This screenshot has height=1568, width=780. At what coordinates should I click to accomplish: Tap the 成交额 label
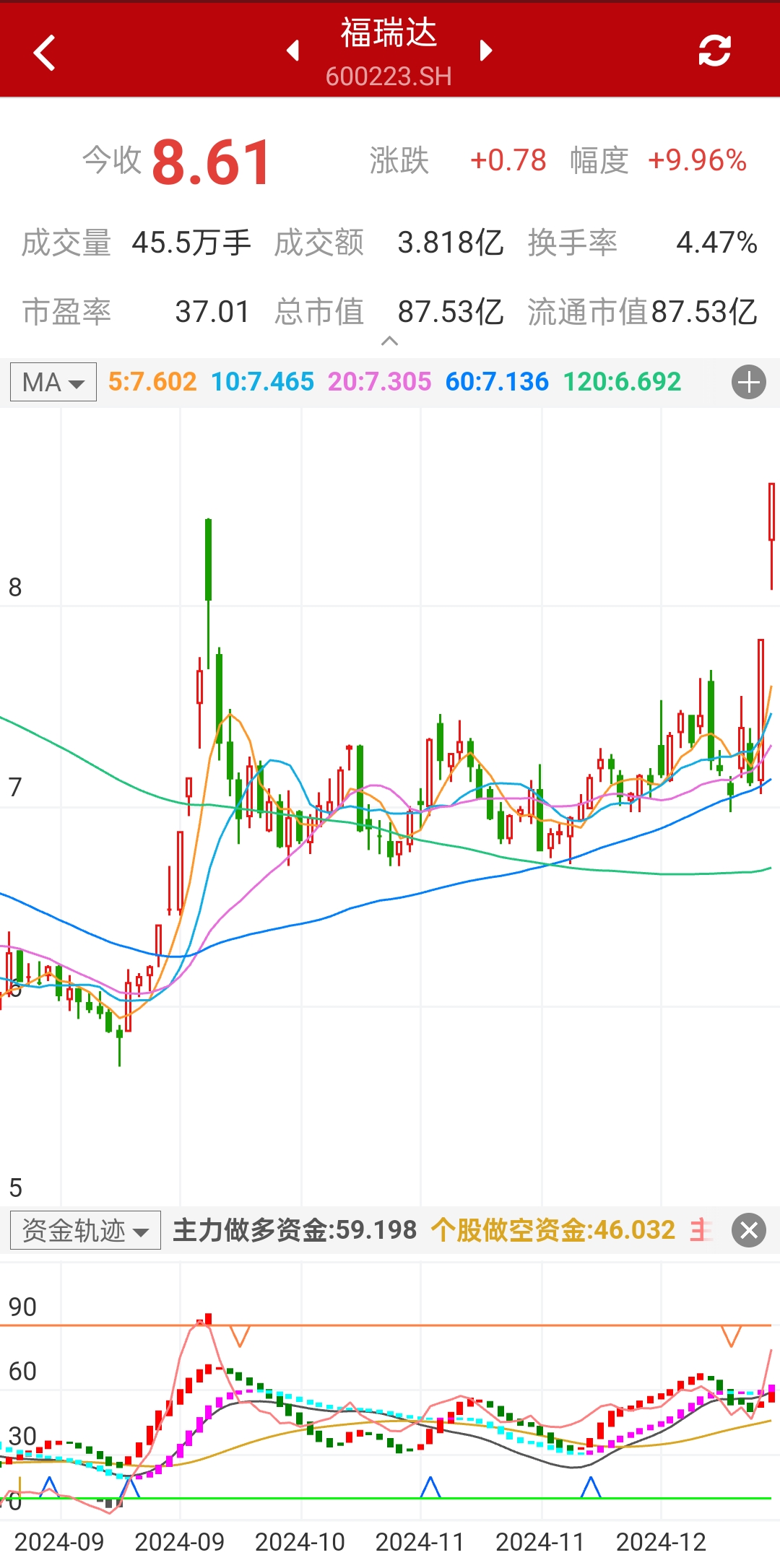pos(319,243)
